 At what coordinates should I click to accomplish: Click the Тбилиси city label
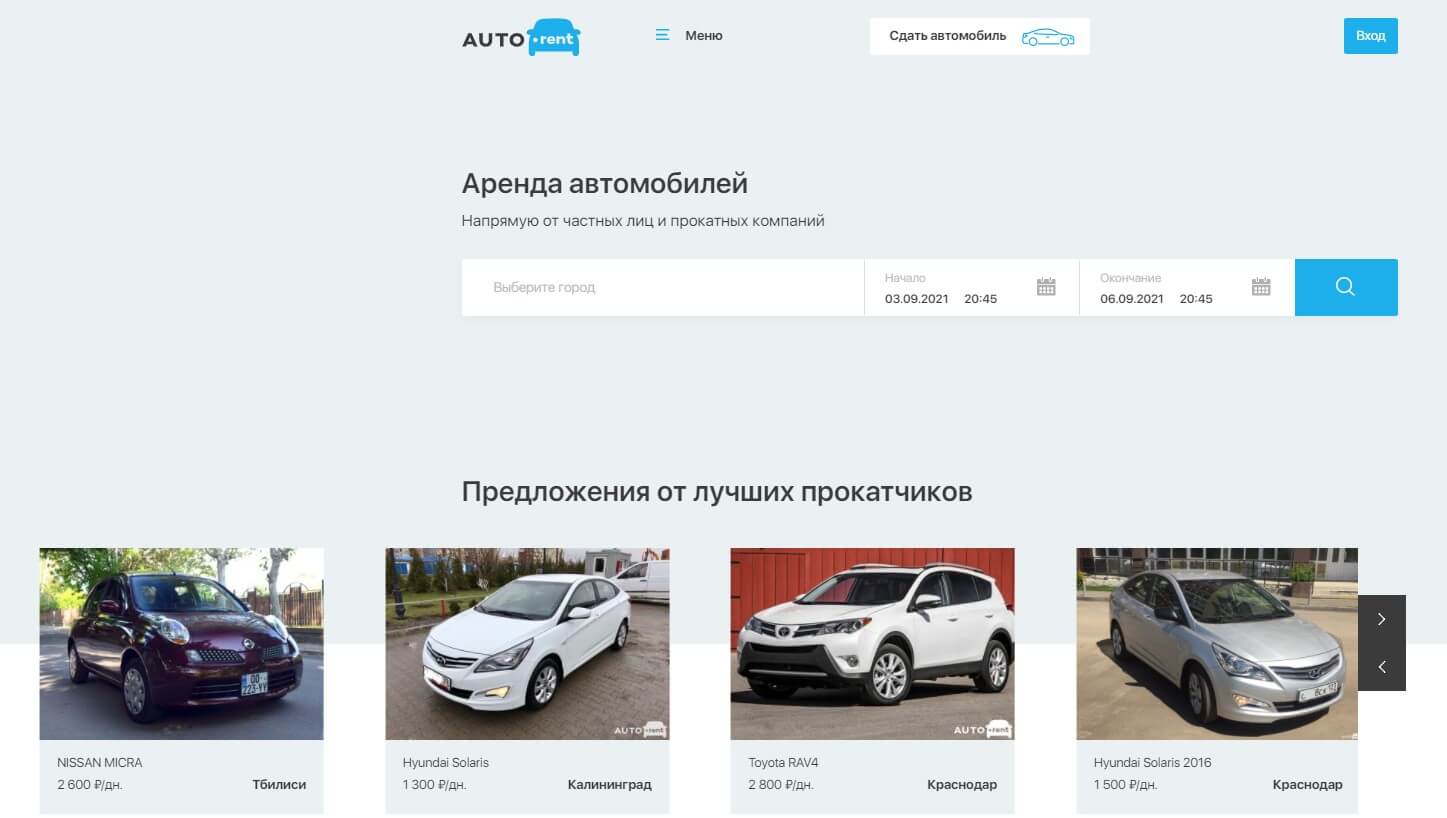pos(279,784)
